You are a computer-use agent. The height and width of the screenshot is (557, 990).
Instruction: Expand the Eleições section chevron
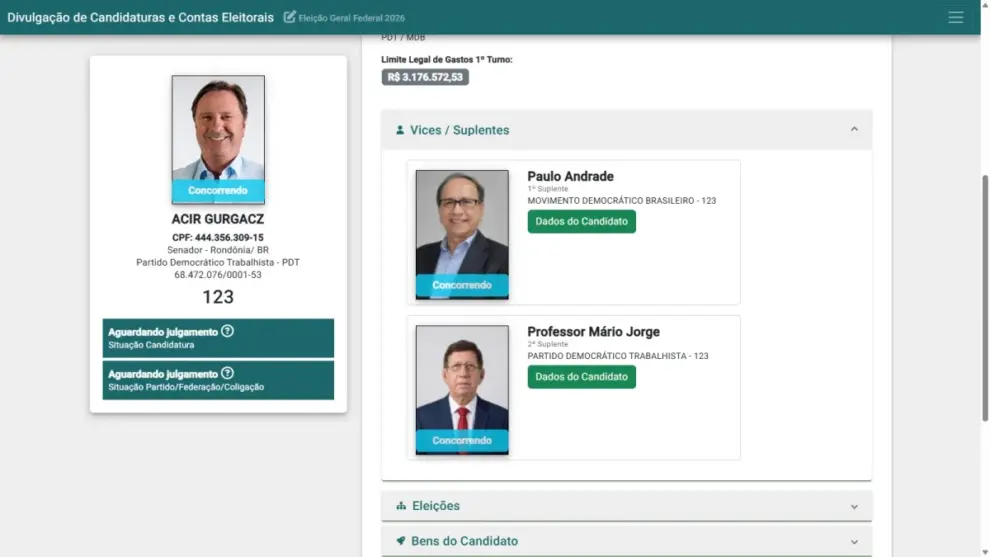[854, 506]
